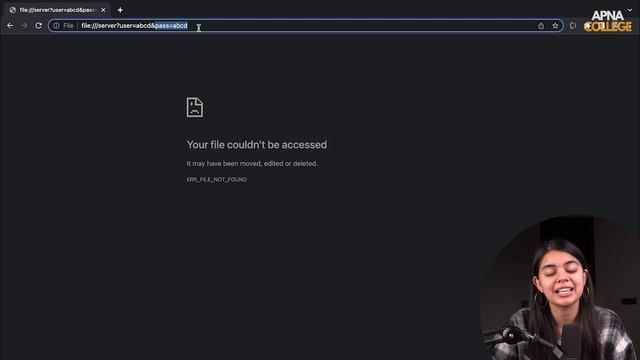Click the share icon in address bar
Screen dimensions: 640x360
[541, 26]
